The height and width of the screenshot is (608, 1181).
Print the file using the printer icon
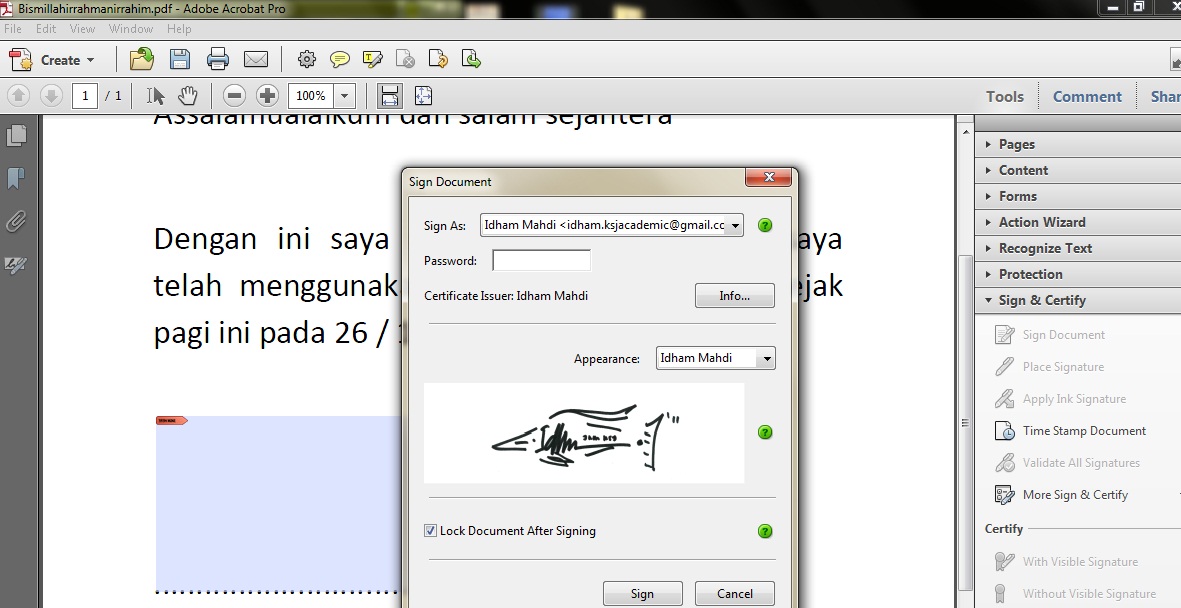(218, 59)
